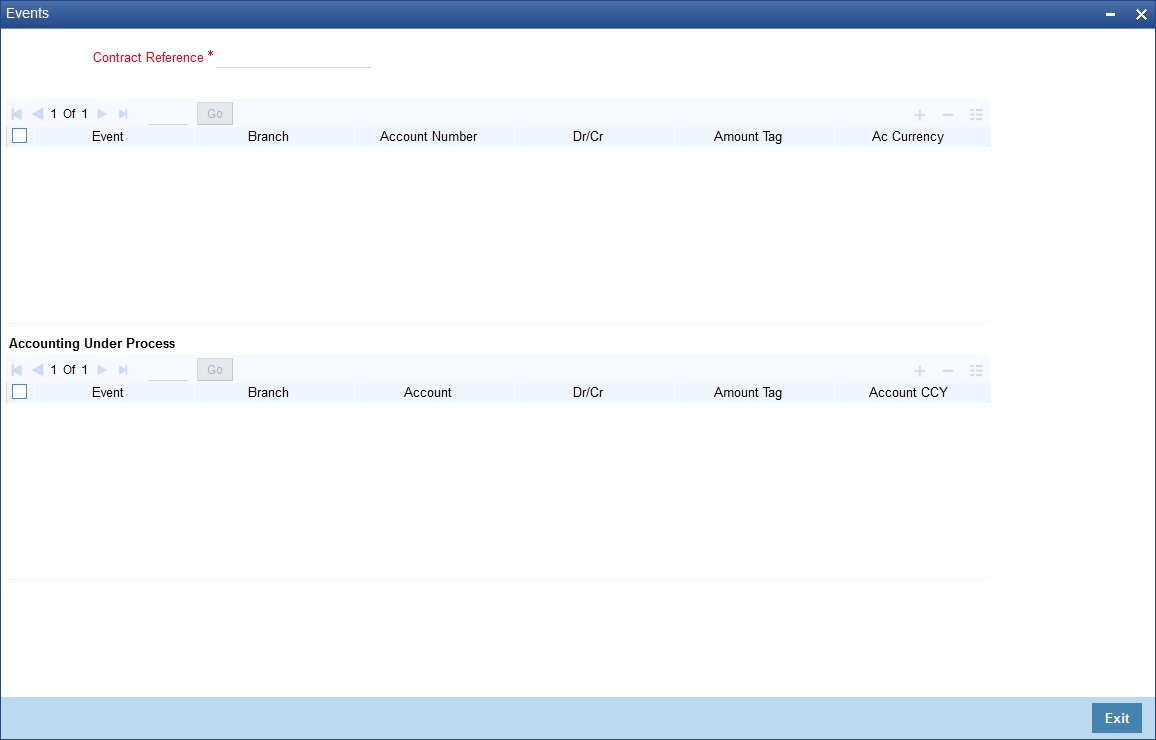
Task: Close the Events window
Action: click(x=1141, y=15)
